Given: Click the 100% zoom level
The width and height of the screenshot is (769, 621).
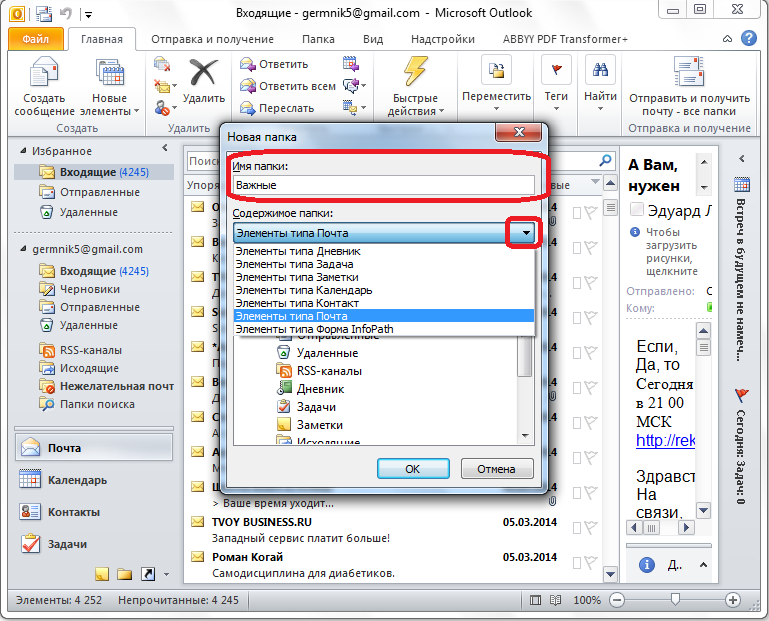Looking at the screenshot, I should coord(587,600).
